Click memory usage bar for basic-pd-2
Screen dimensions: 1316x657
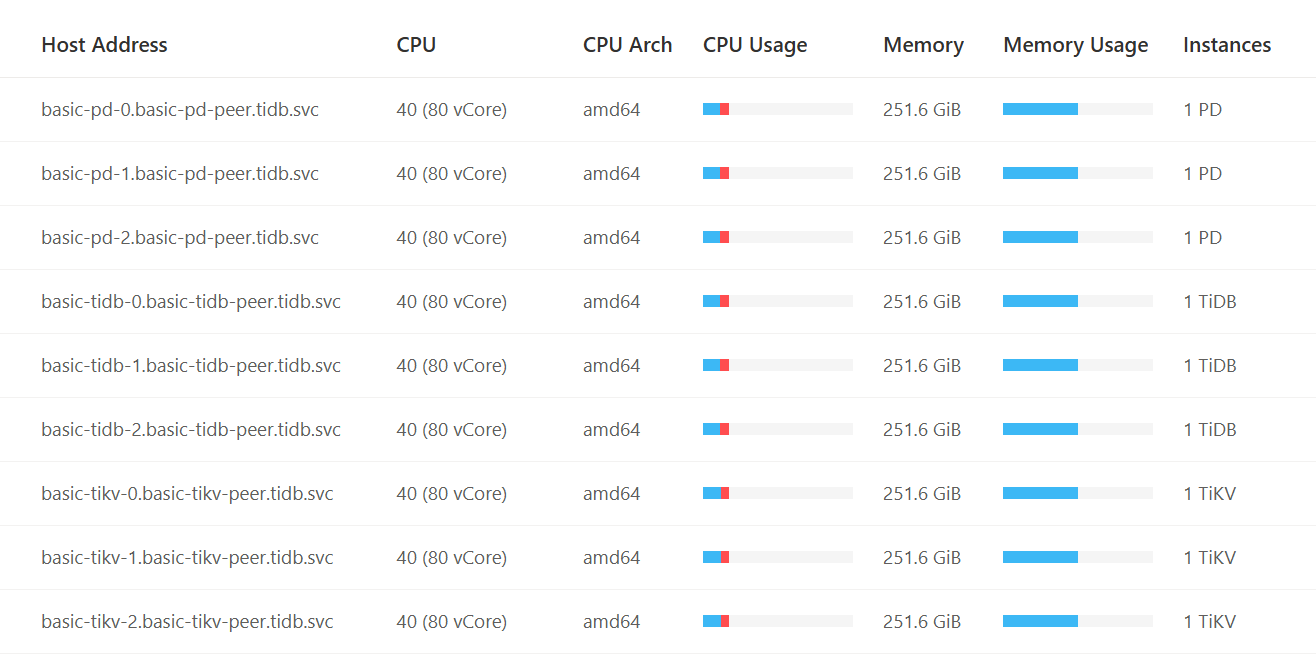coord(1077,237)
